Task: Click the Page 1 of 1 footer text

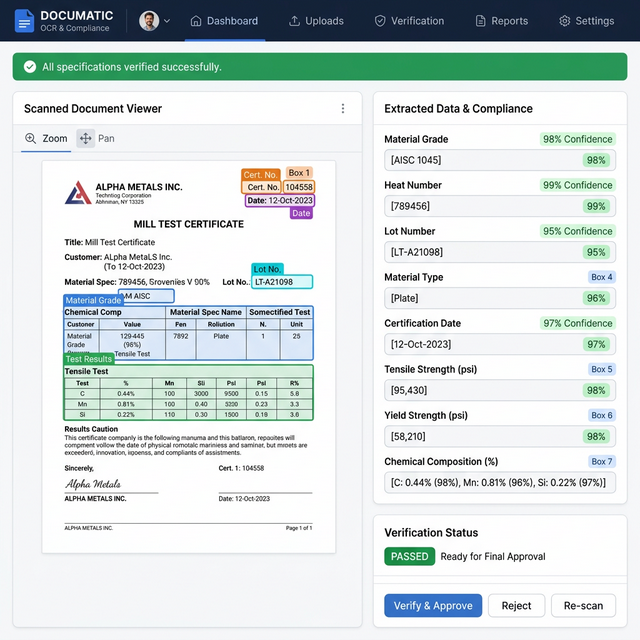Action: (x=299, y=528)
